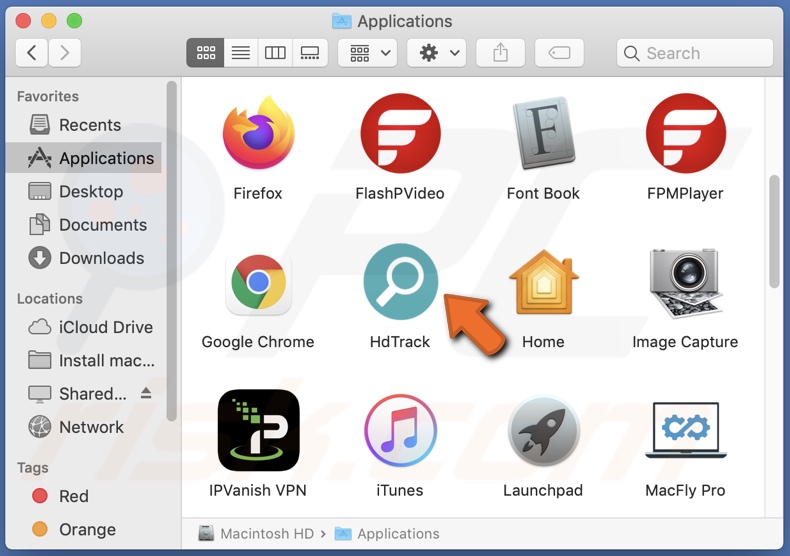Go forward with the right chevron button
This screenshot has height=556, width=790.
click(x=64, y=52)
